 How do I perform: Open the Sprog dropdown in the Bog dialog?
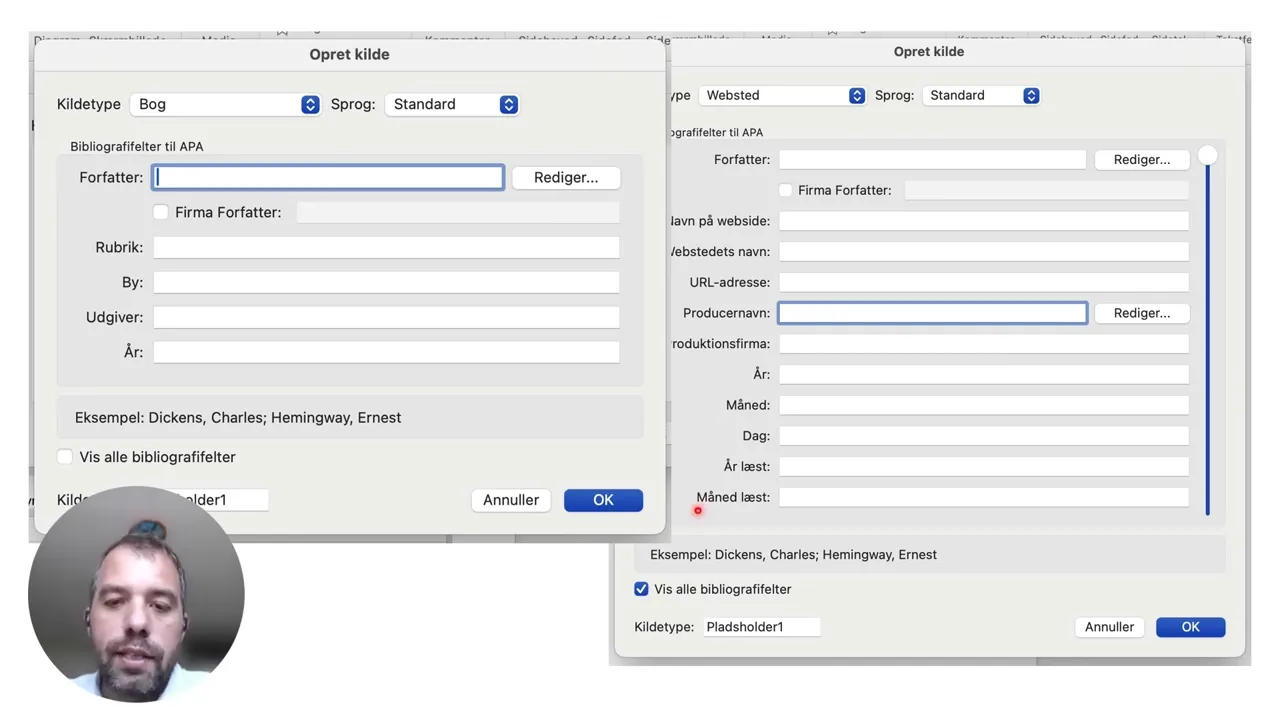(x=452, y=104)
